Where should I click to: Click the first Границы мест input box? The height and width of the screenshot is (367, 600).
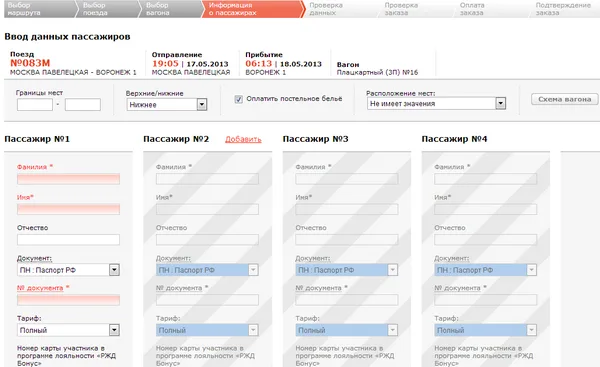click(35, 104)
